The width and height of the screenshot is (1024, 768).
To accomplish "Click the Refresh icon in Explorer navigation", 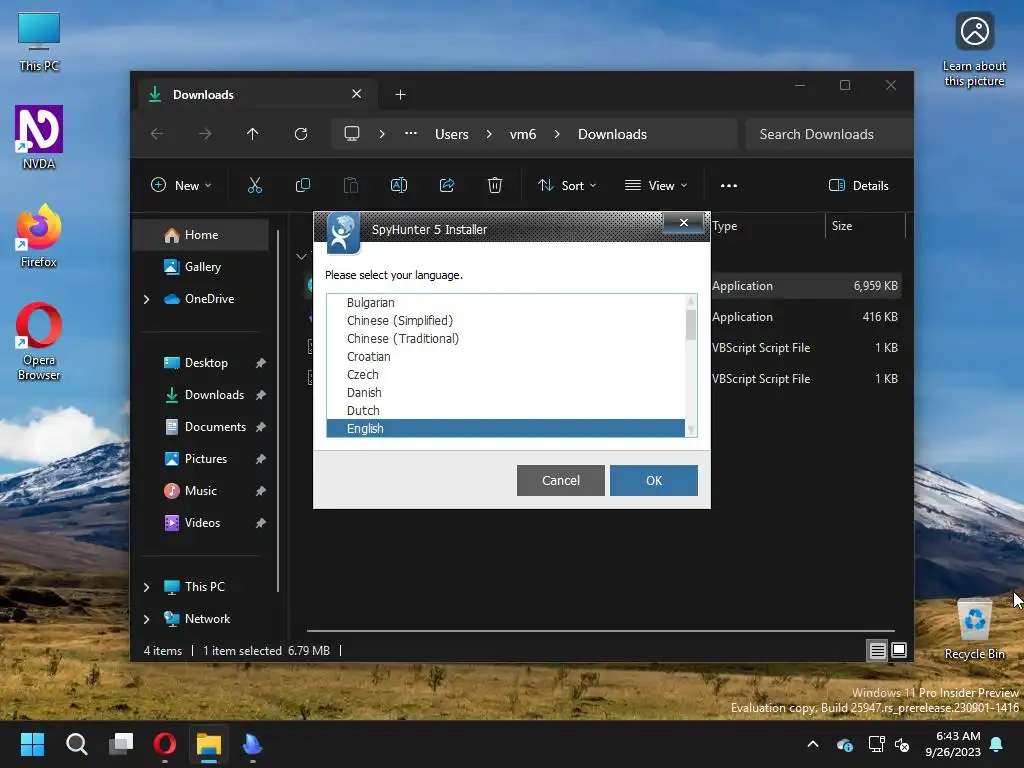I will [x=300, y=134].
